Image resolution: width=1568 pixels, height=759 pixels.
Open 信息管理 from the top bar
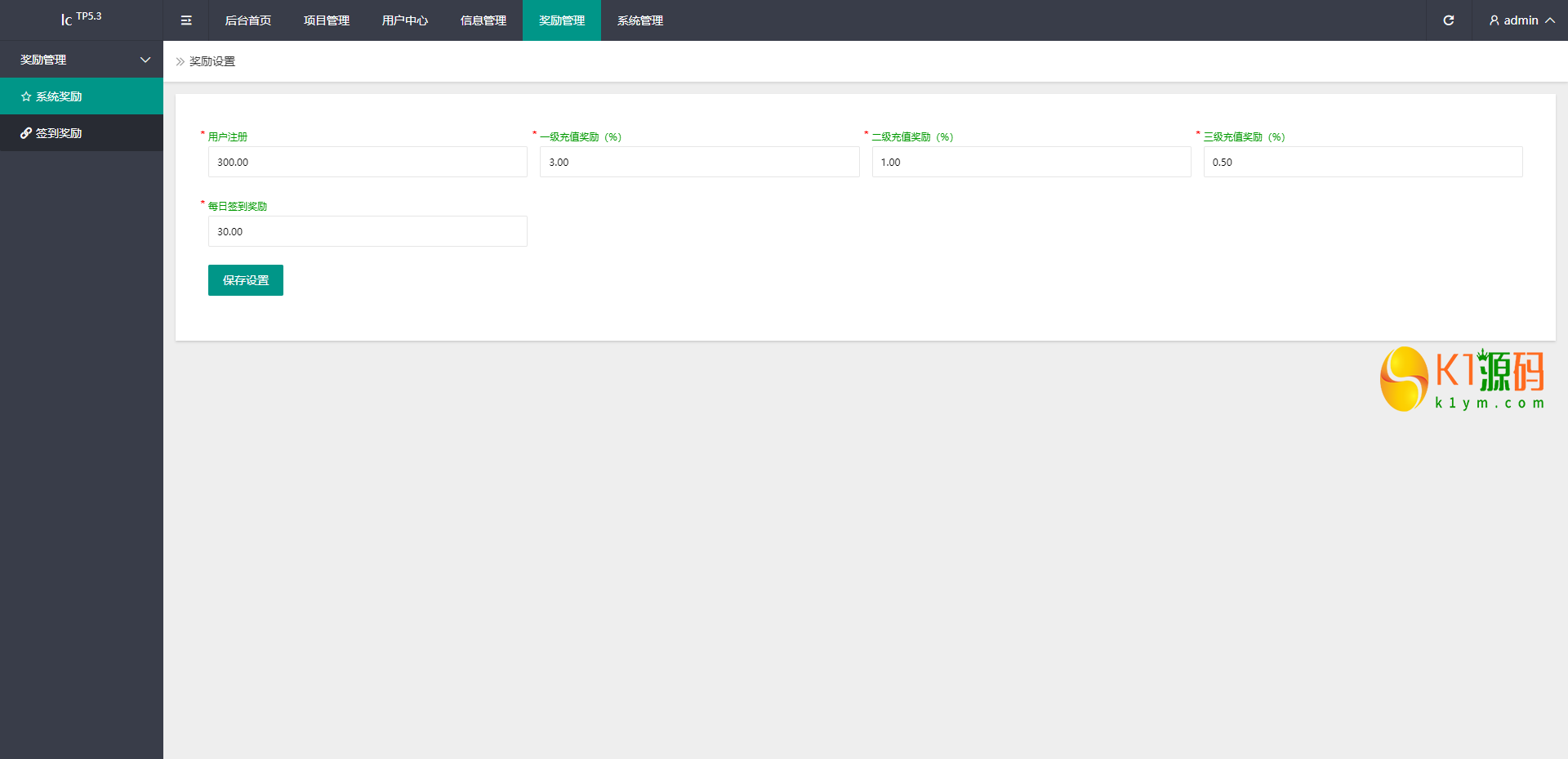tap(483, 20)
